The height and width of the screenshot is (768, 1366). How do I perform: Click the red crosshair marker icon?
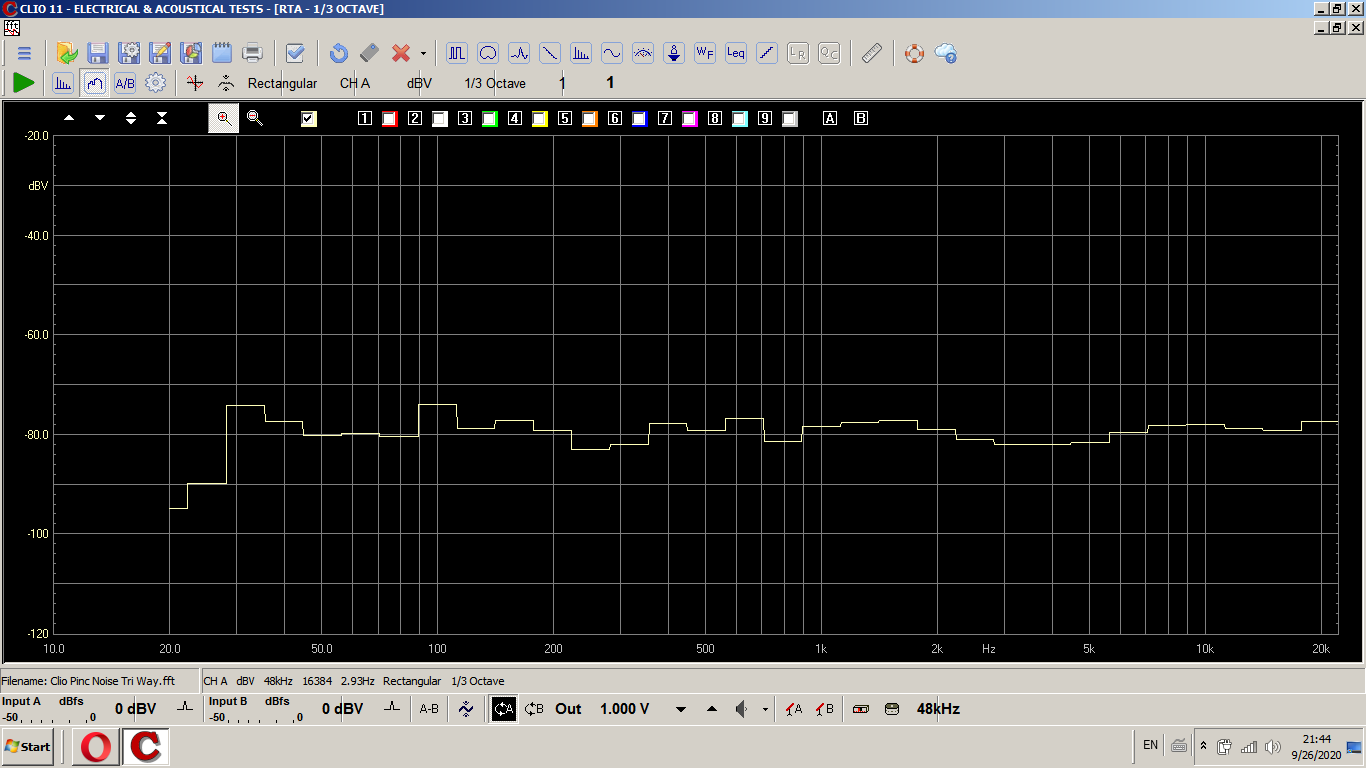(195, 83)
